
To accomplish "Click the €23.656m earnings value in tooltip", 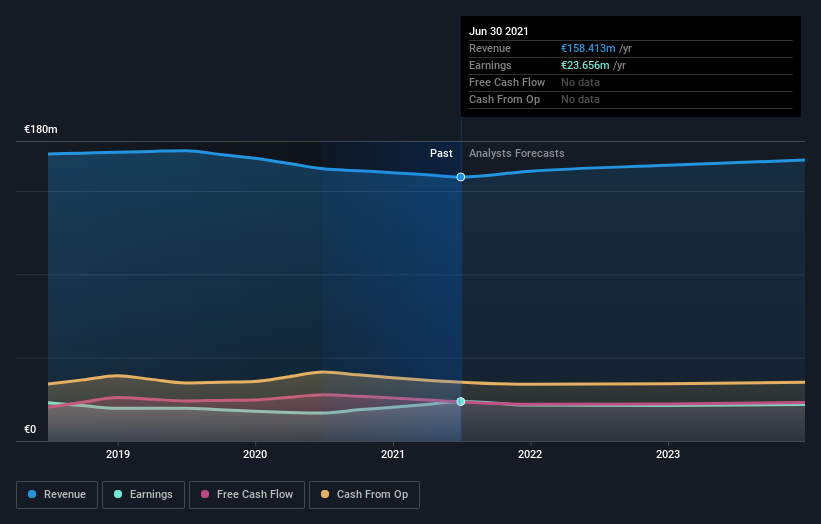I will [x=585, y=65].
